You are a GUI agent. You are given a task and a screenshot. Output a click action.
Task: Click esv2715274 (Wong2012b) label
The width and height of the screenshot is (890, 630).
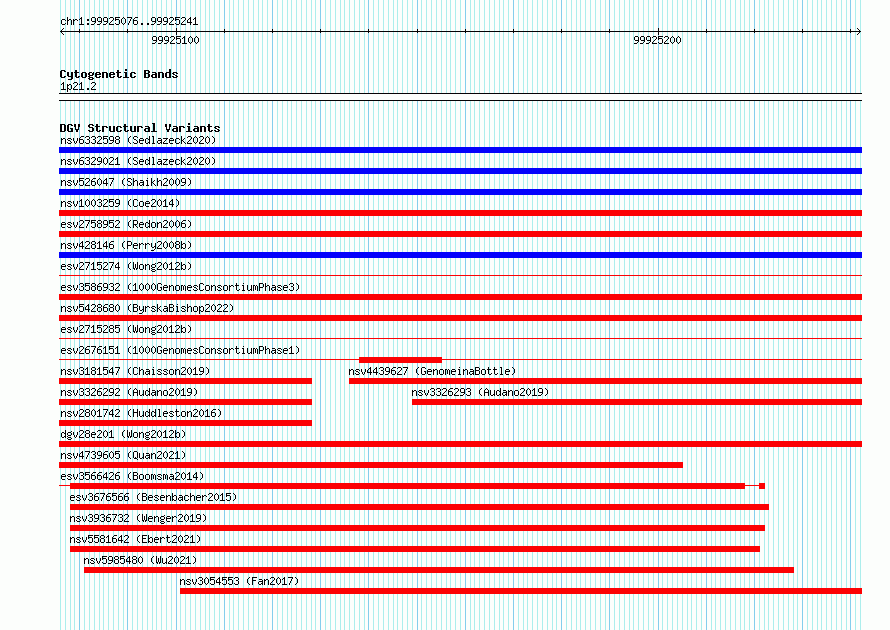[126, 266]
